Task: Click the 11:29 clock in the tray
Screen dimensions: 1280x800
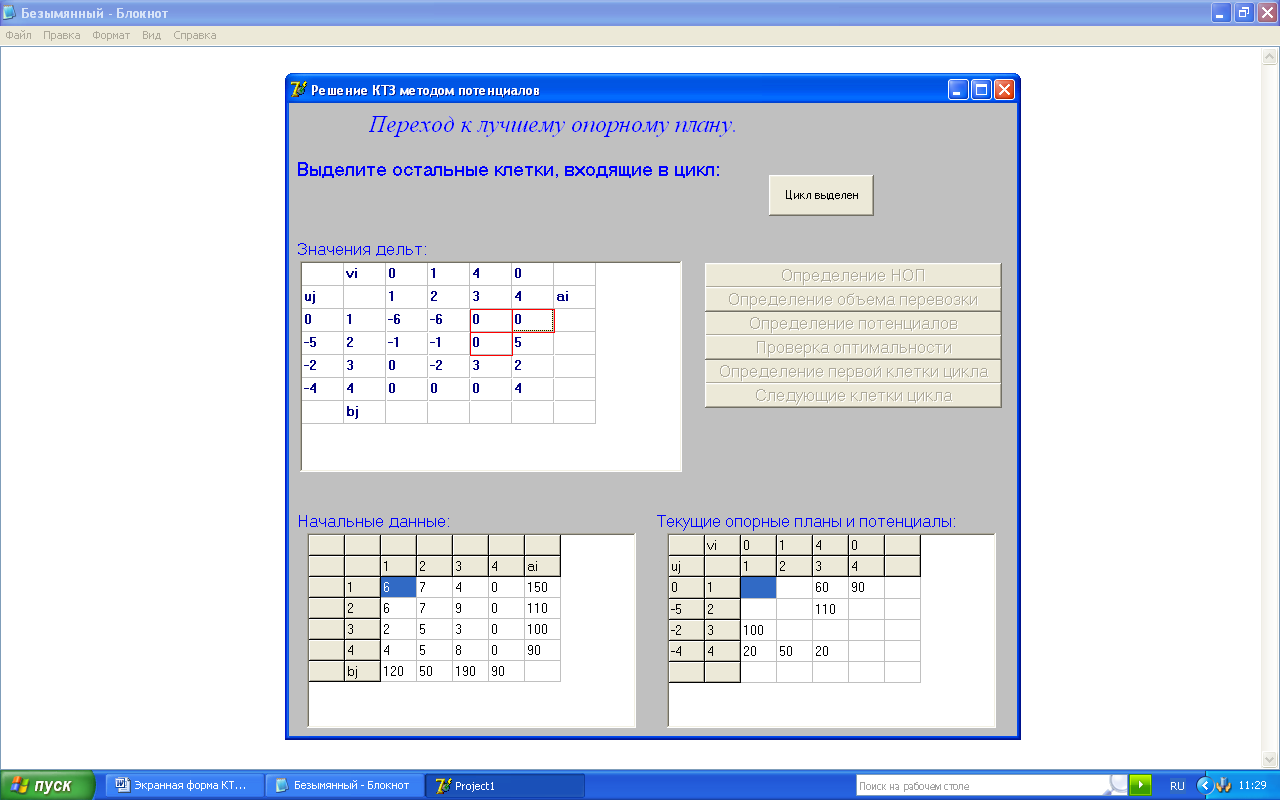Action: [x=1253, y=786]
